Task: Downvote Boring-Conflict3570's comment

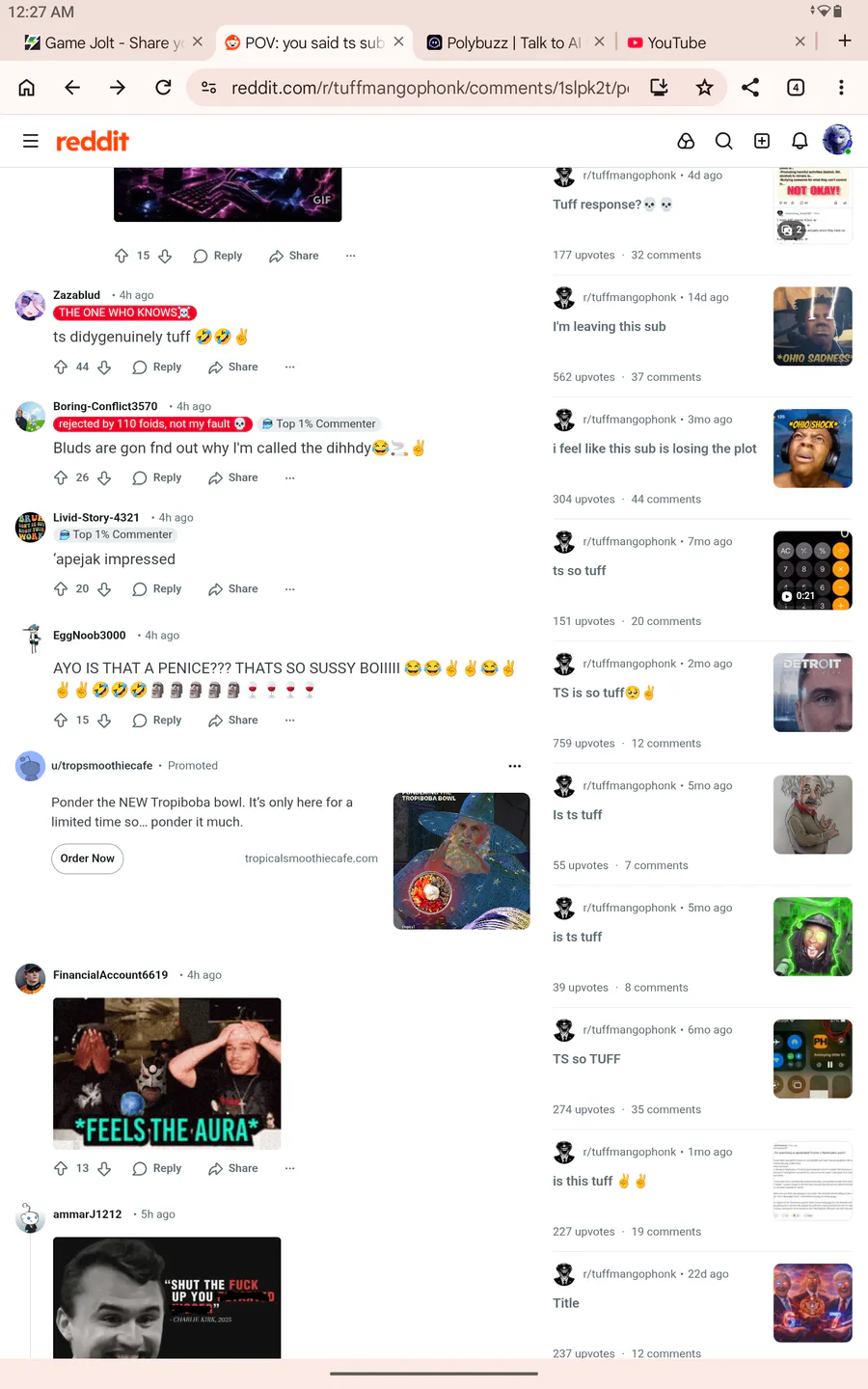Action: (x=104, y=477)
